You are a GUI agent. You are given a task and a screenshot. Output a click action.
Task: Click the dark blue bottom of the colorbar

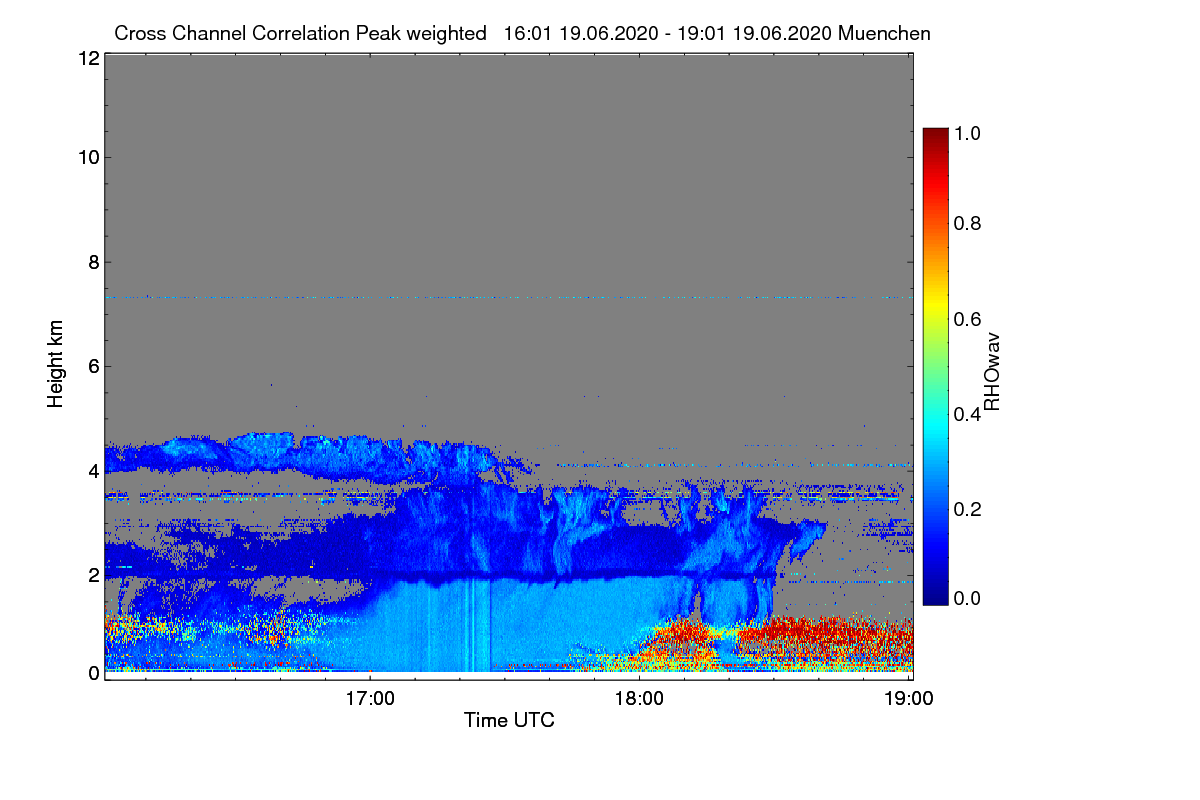tap(935, 597)
